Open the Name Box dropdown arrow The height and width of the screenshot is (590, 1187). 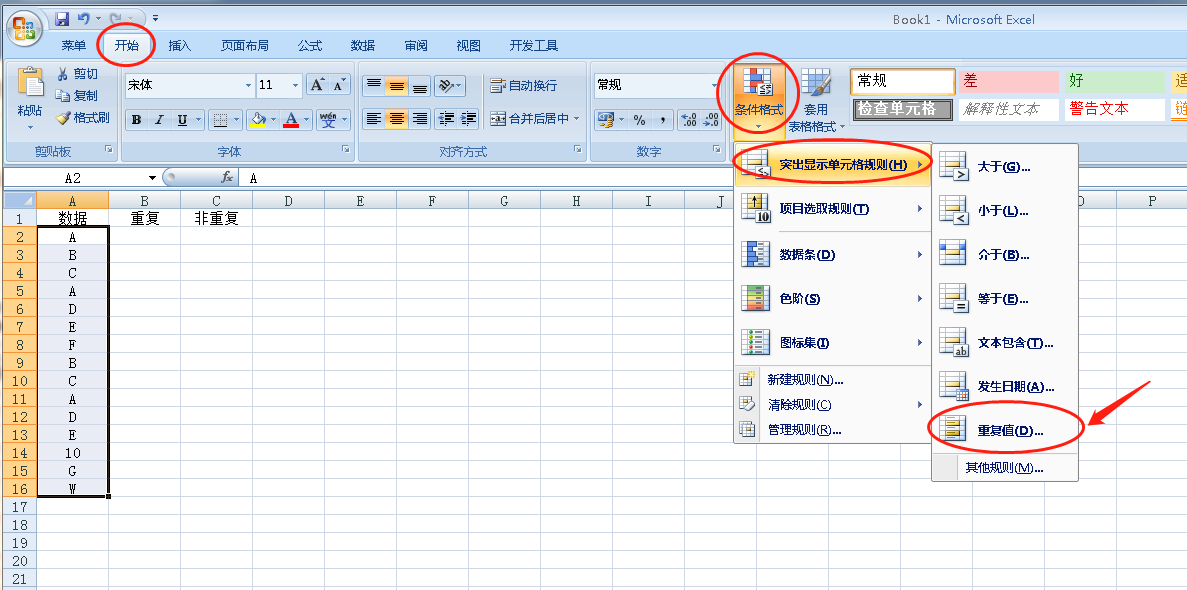[x=152, y=178]
